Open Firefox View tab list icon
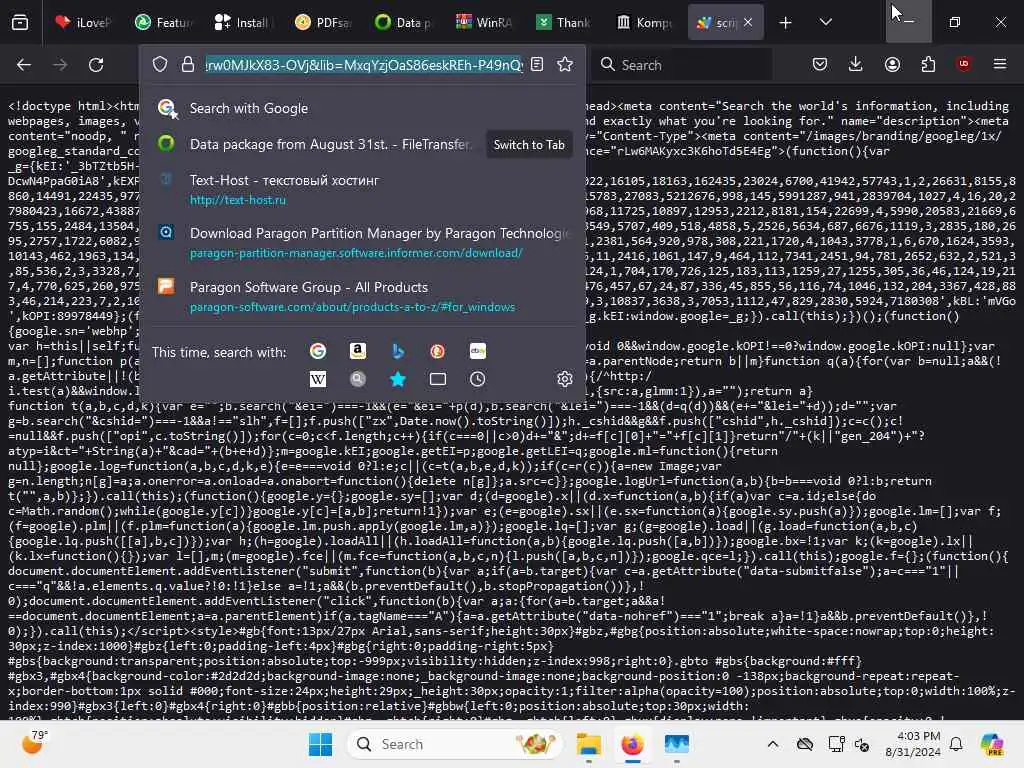Screen dimensions: 1024x768 click(x=20, y=22)
